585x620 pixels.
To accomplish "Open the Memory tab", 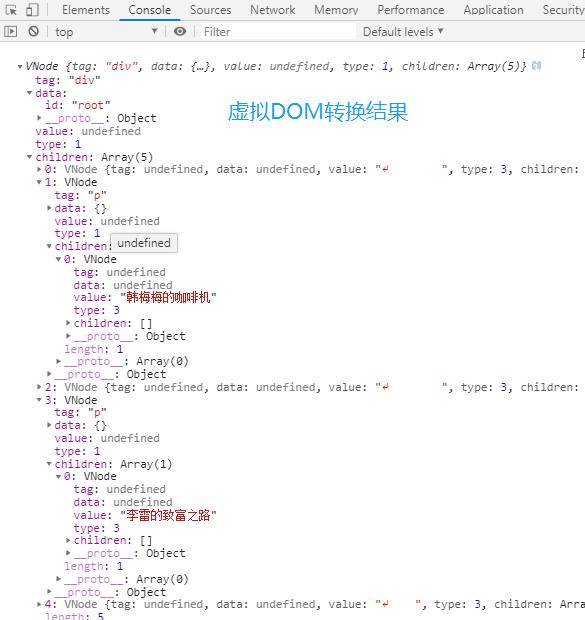I will [x=336, y=10].
